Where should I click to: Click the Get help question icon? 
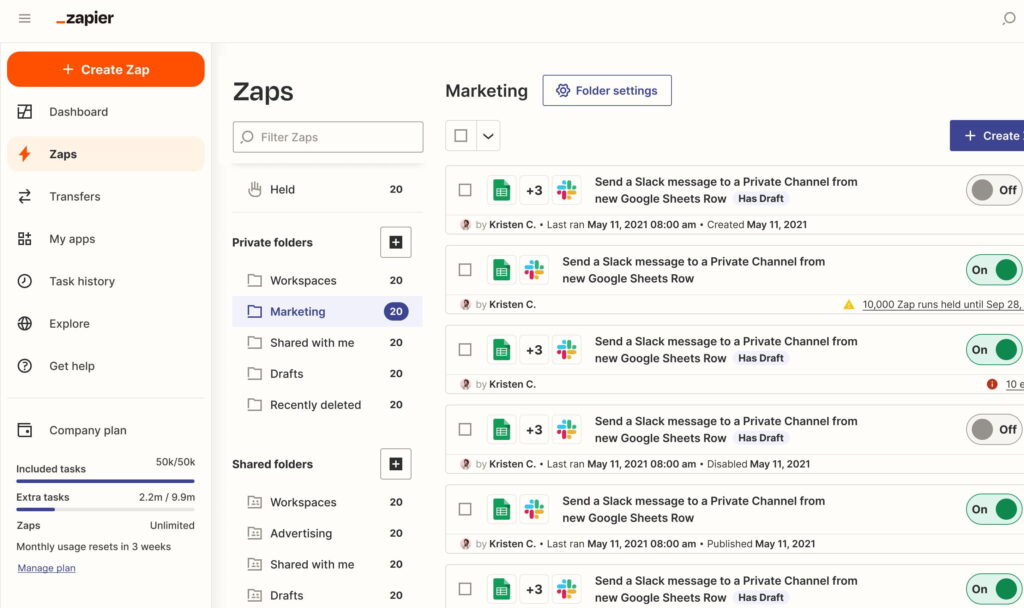click(x=25, y=366)
